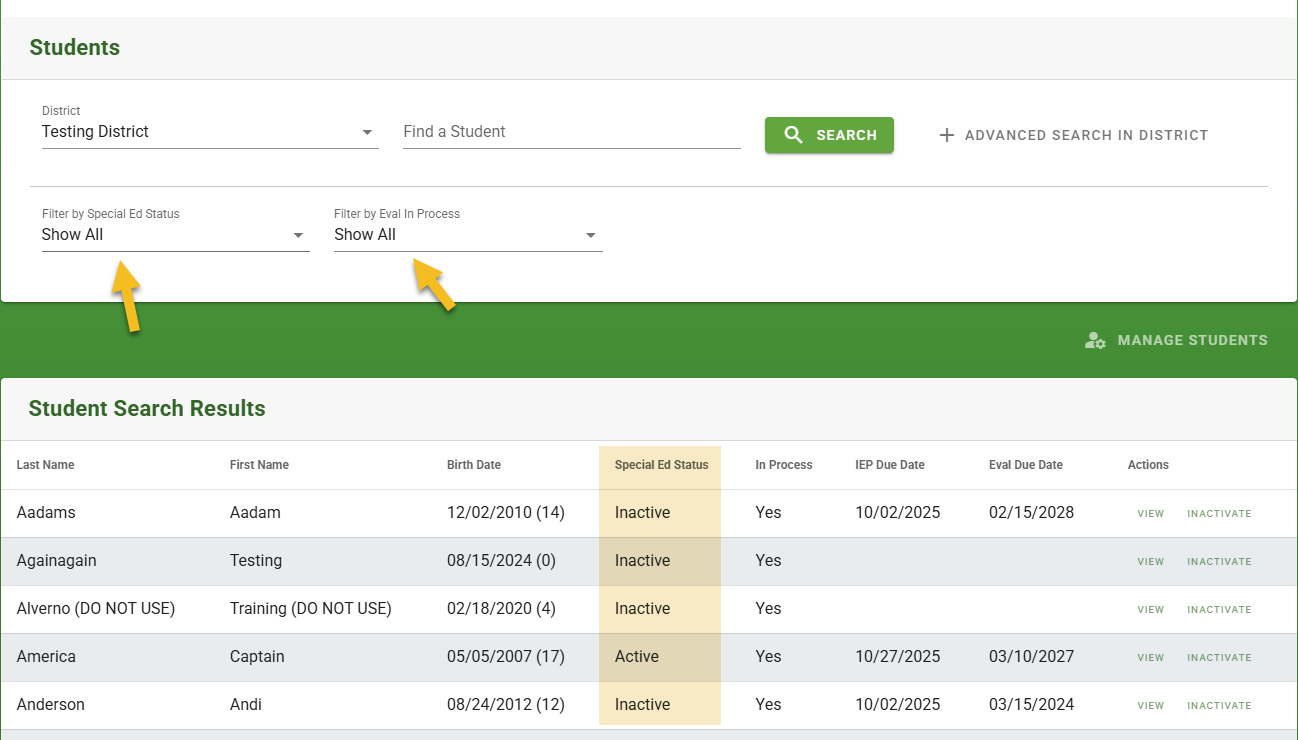Viewport: 1298px width, 740px height.
Task: Click first name Testing
Action: click(x=256, y=561)
